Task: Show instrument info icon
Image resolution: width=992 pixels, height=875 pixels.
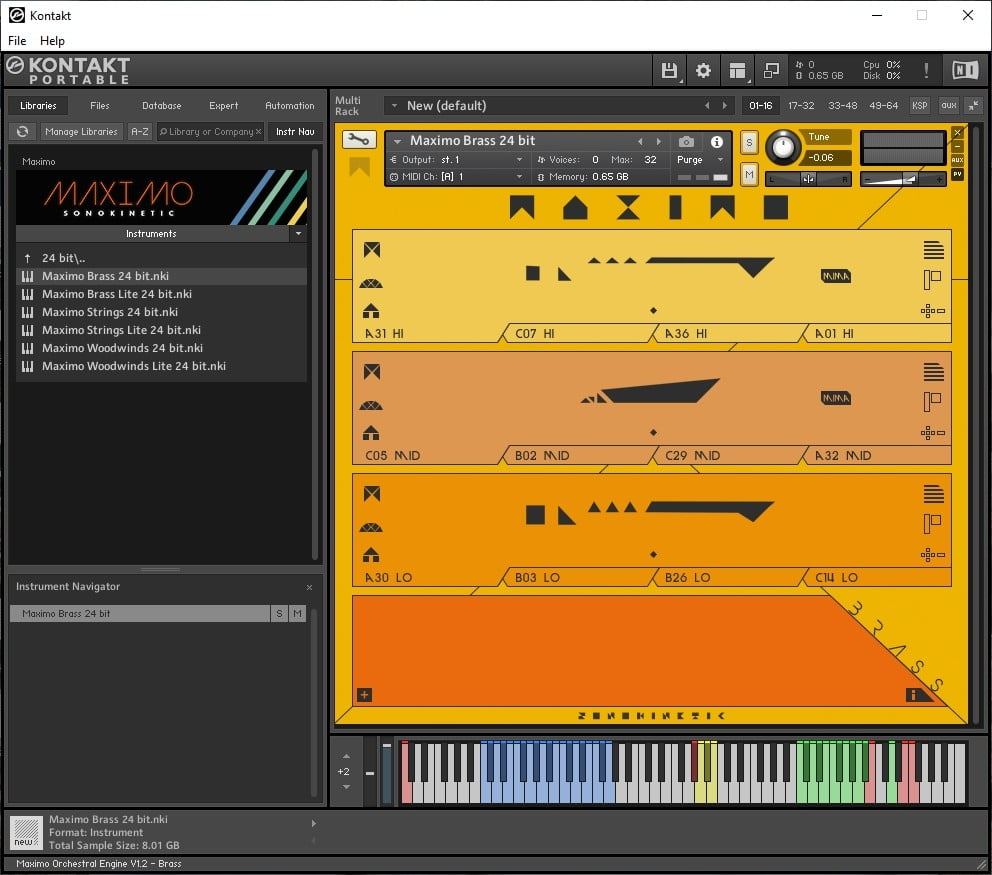Action: 717,142
